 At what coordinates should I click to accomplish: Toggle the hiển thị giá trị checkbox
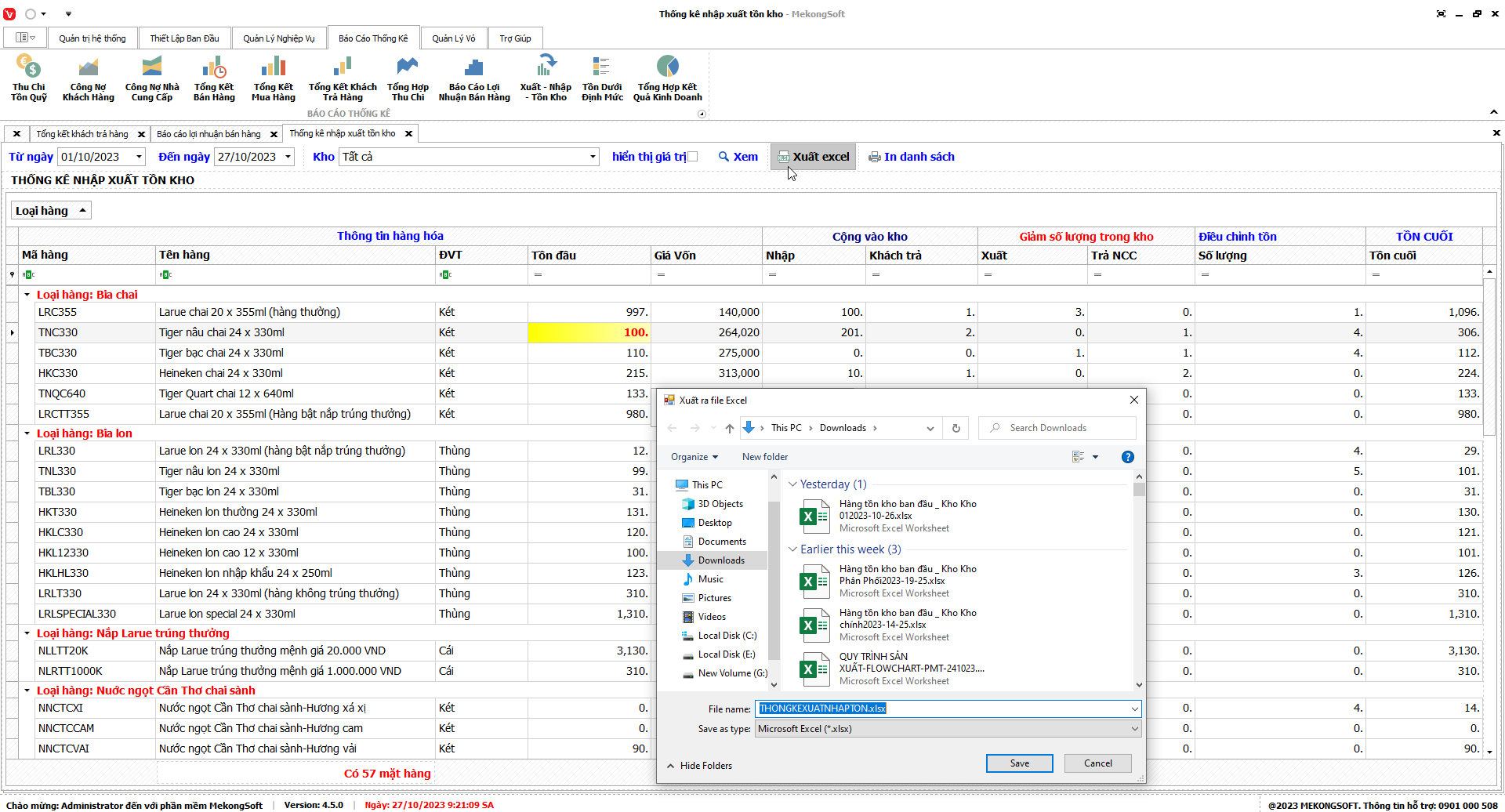[692, 157]
